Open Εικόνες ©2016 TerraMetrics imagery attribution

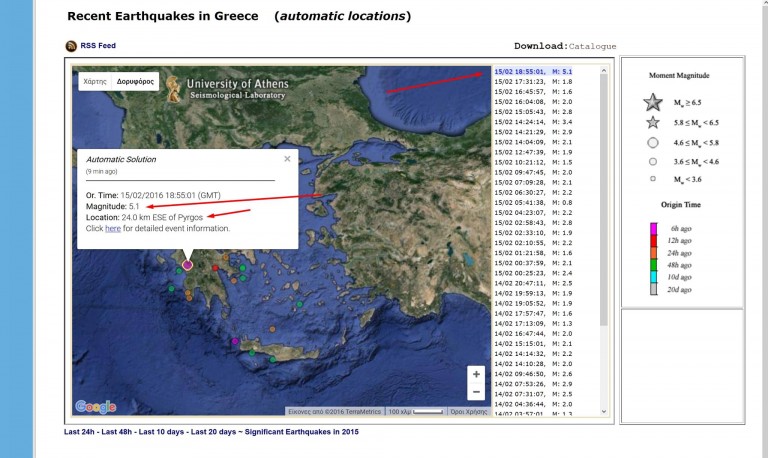[x=335, y=411]
